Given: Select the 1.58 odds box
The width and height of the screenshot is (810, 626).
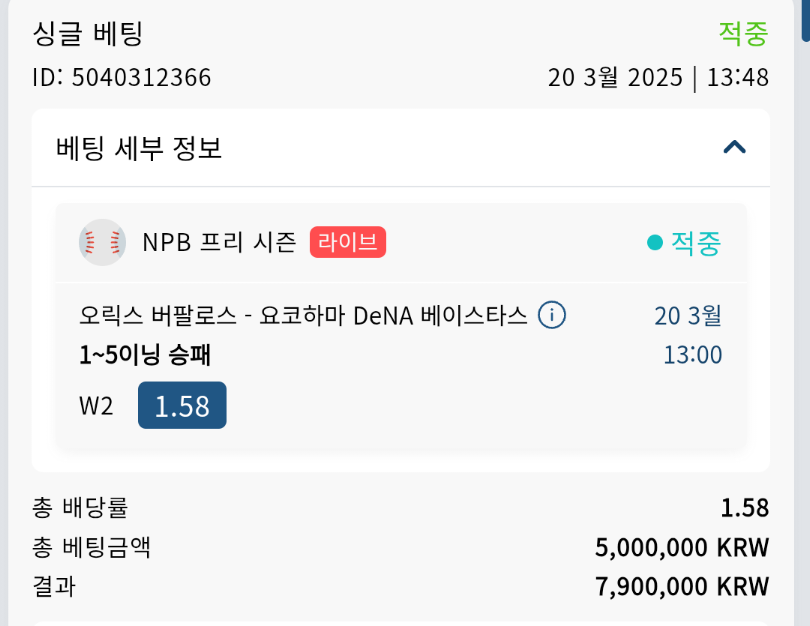Looking at the screenshot, I should (x=182, y=406).
